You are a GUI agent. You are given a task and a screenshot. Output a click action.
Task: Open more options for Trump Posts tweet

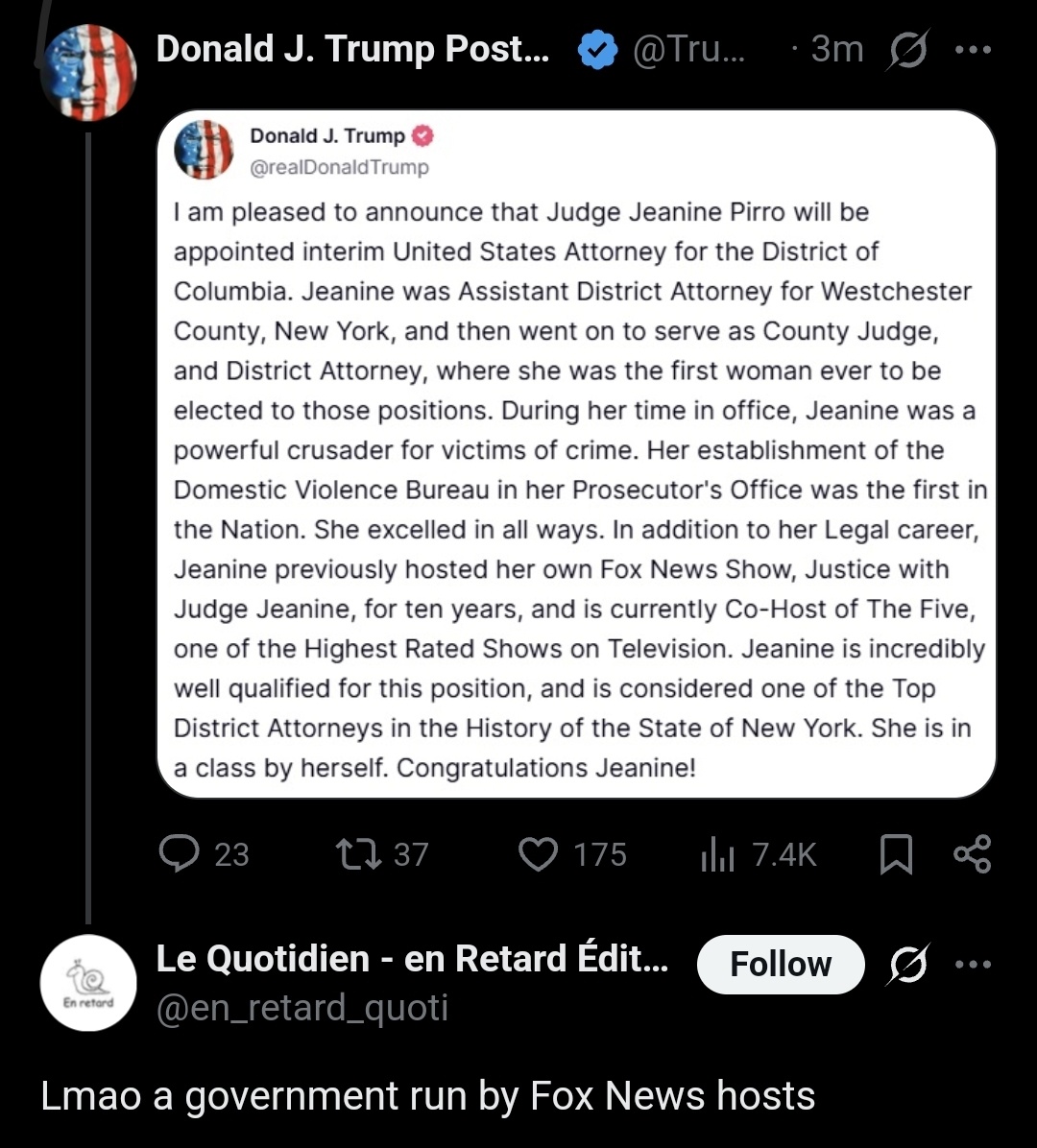(974, 50)
